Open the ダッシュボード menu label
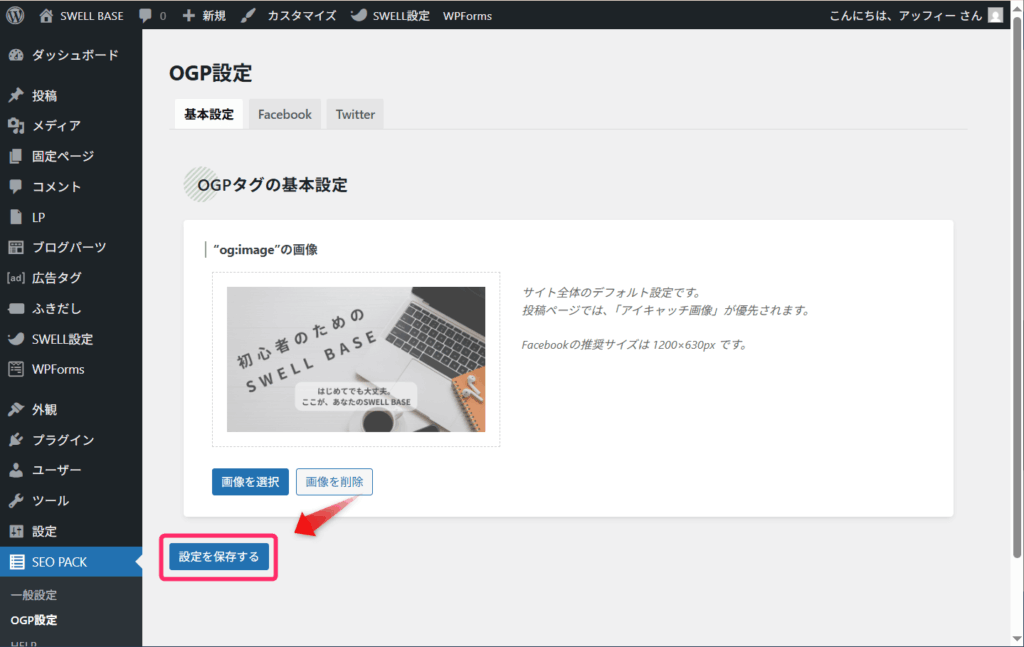Image resolution: width=1024 pixels, height=647 pixels. pos(75,55)
